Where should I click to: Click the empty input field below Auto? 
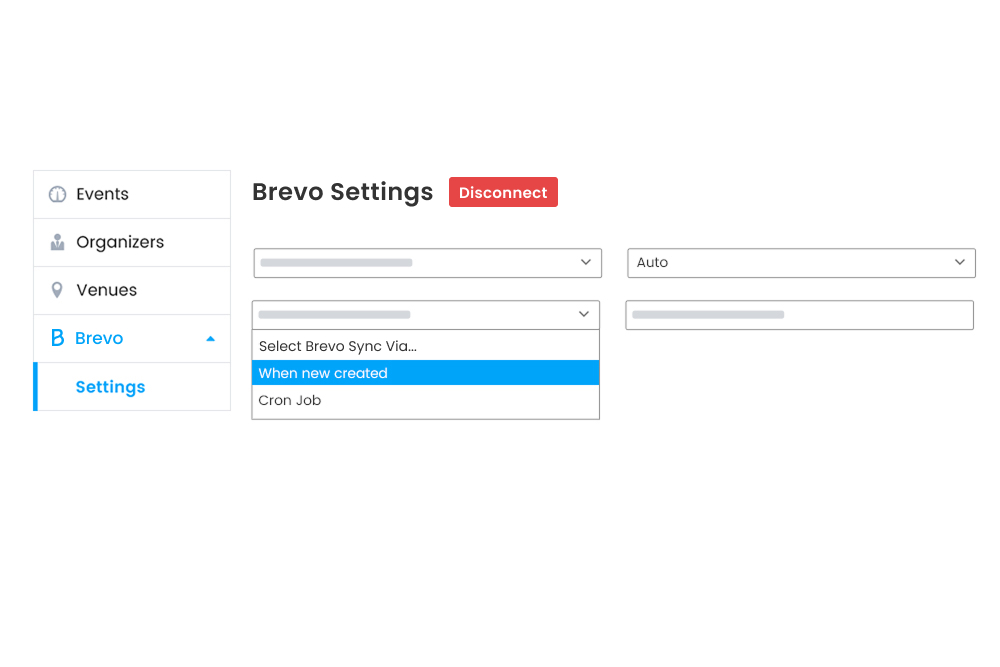pyautogui.click(x=800, y=315)
